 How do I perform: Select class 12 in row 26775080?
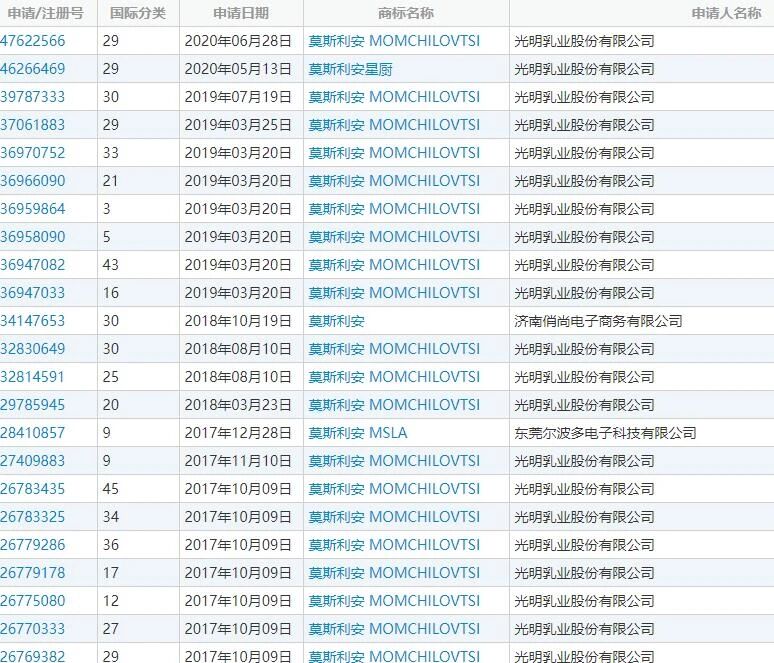111,601
